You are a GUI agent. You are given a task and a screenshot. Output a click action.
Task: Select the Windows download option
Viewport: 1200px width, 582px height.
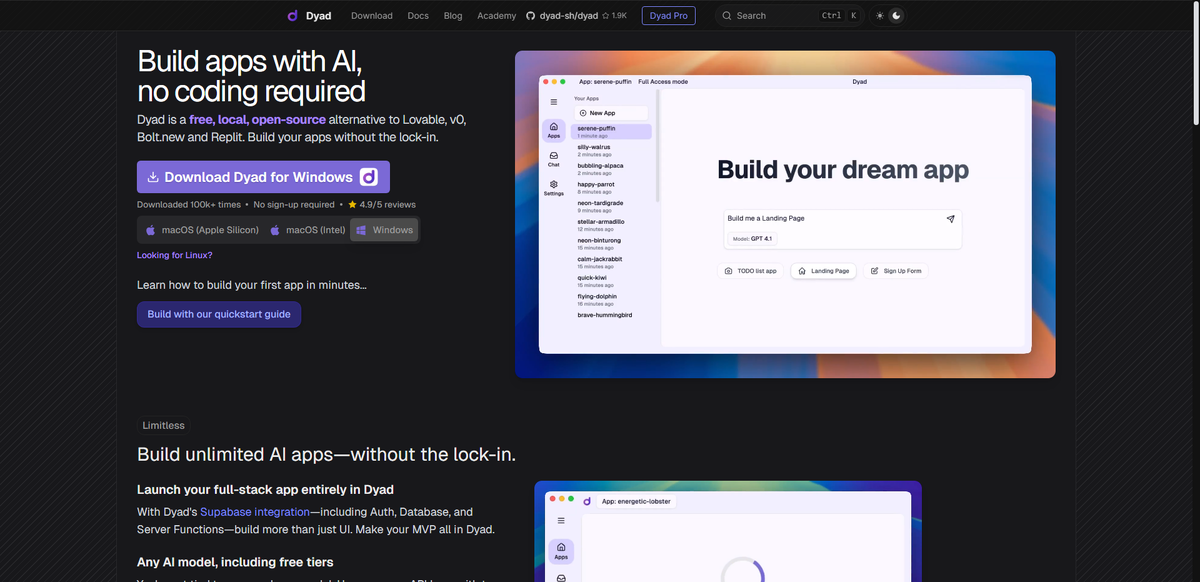[x=384, y=230]
